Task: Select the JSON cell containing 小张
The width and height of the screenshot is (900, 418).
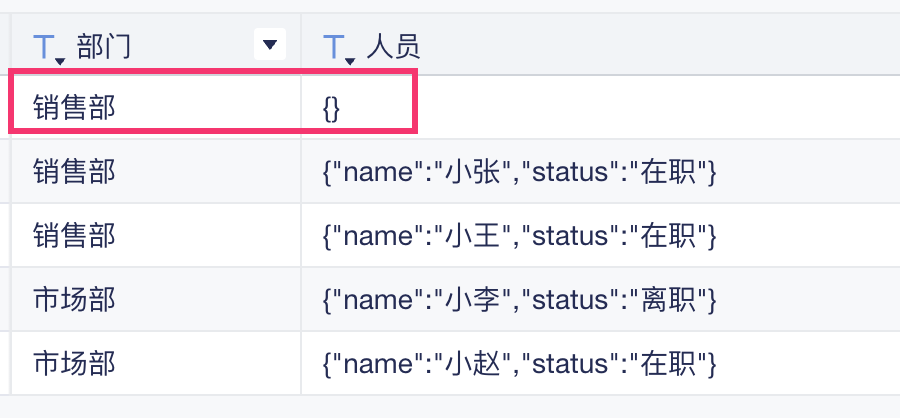Action: click(519, 172)
